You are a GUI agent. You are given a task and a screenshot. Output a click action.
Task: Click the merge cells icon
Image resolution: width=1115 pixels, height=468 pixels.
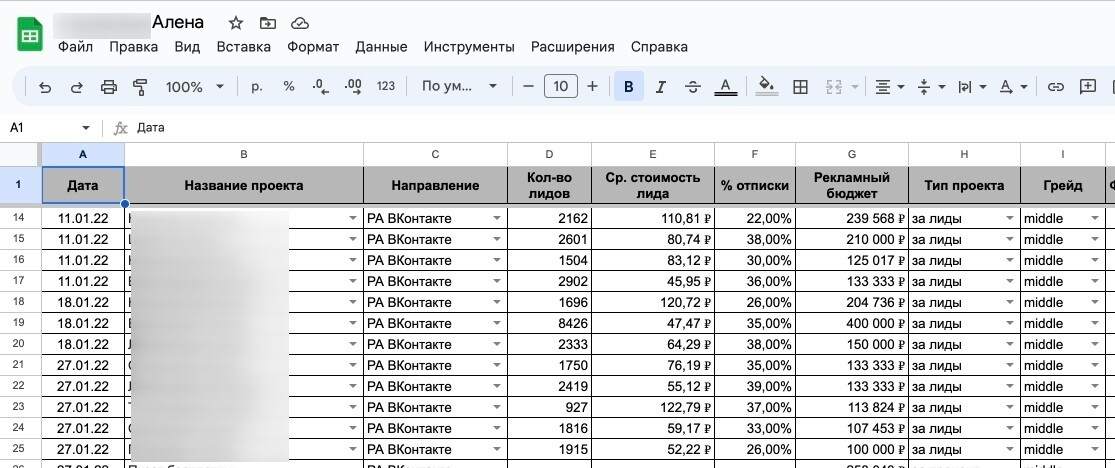[834, 87]
